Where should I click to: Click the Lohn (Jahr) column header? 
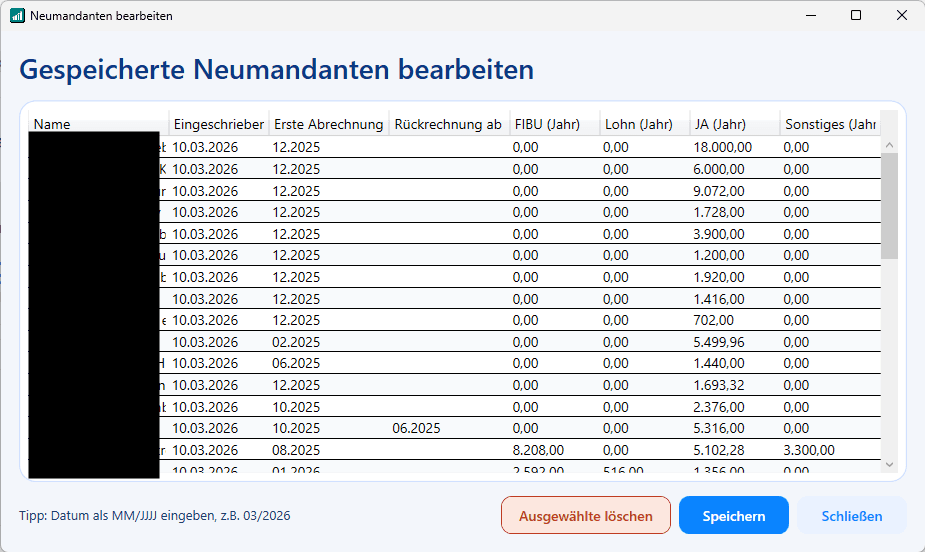(x=645, y=124)
